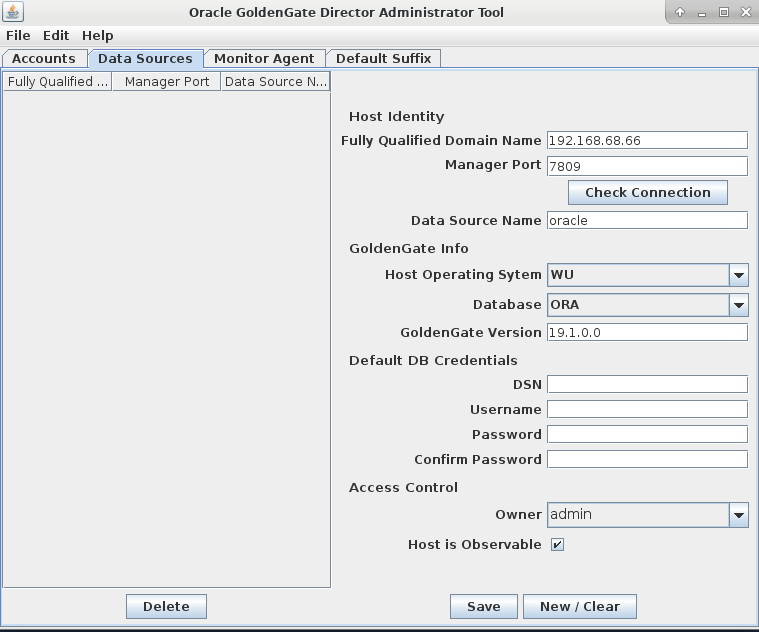
Task: Click into the DSN text field
Action: (x=647, y=385)
